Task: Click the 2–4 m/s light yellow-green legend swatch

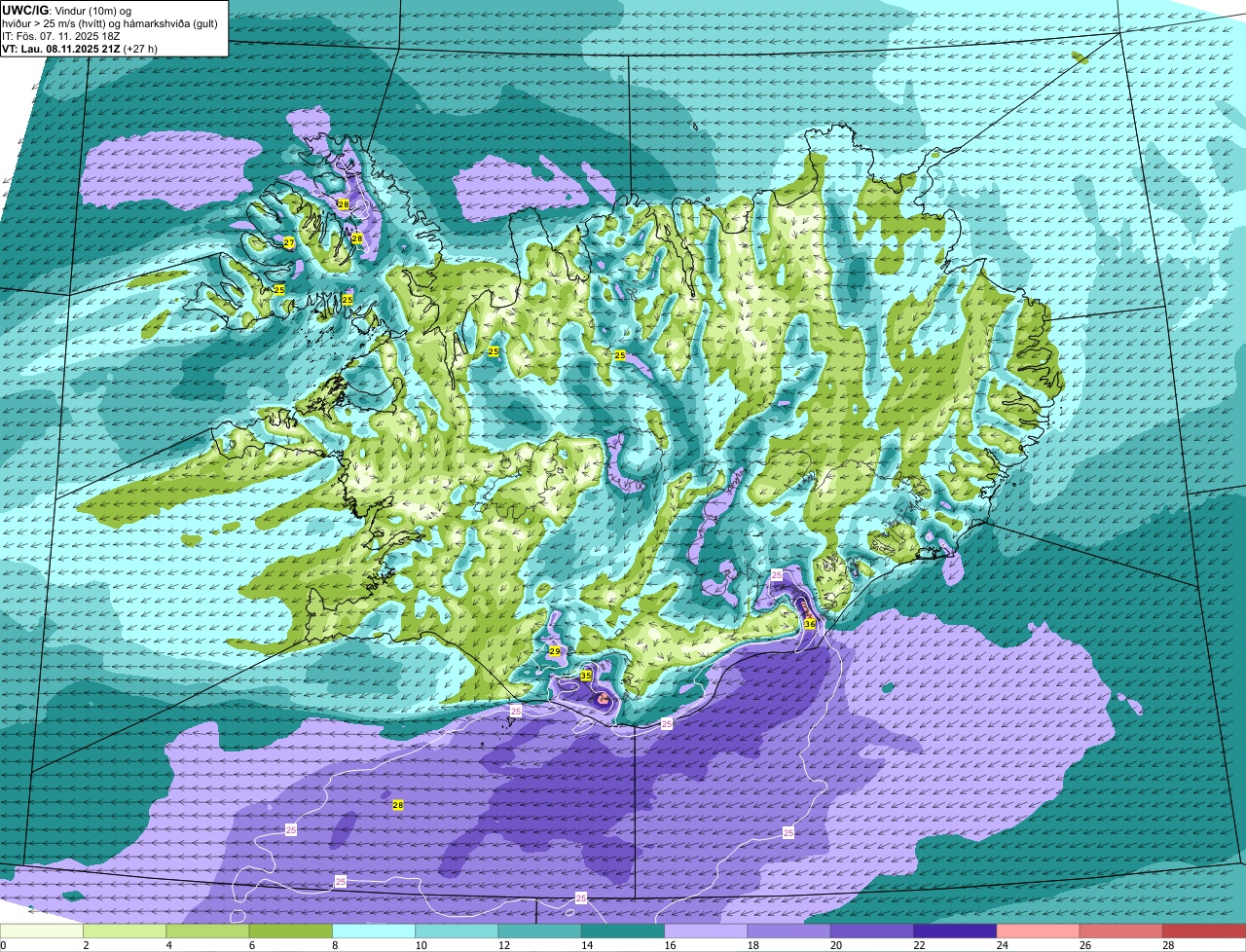Action: (125, 932)
